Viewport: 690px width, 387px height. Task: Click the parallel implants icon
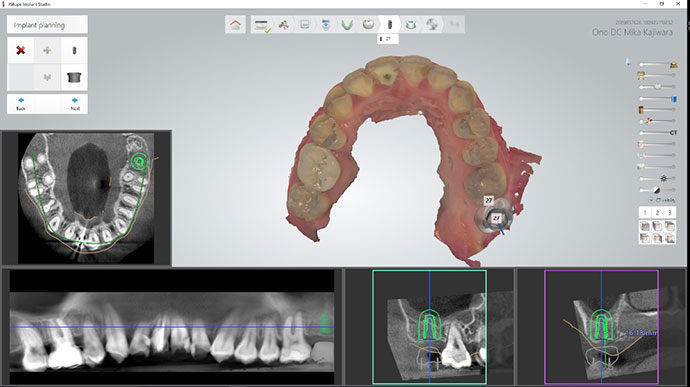pos(47,77)
